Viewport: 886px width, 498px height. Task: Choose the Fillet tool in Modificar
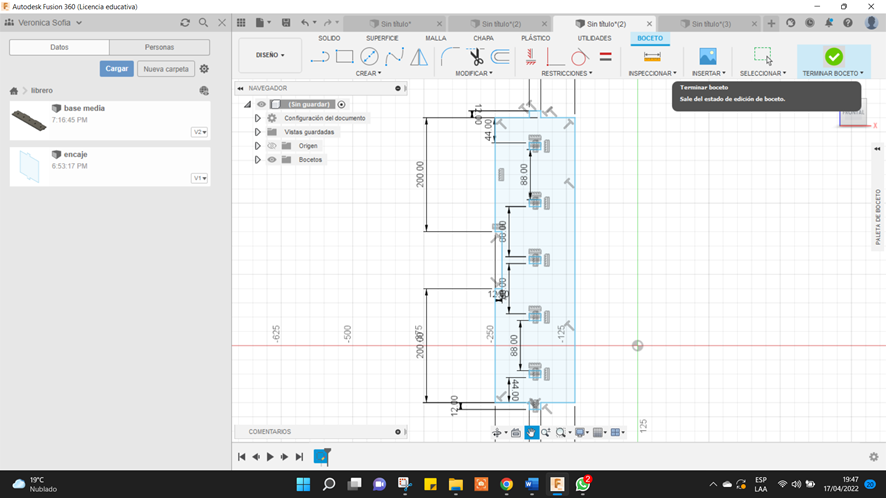450,57
